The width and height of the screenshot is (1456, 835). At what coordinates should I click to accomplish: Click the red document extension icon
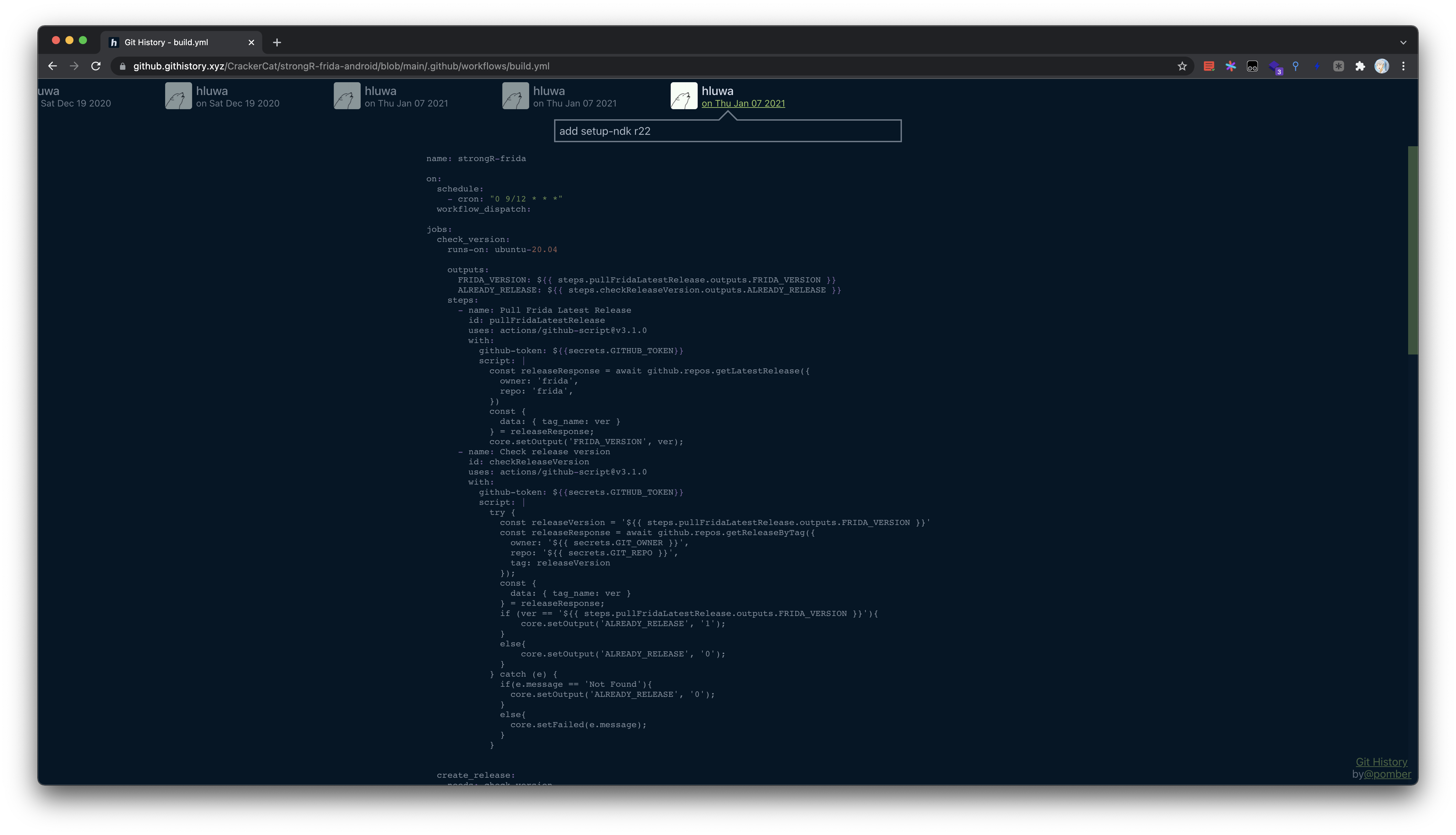coord(1209,66)
